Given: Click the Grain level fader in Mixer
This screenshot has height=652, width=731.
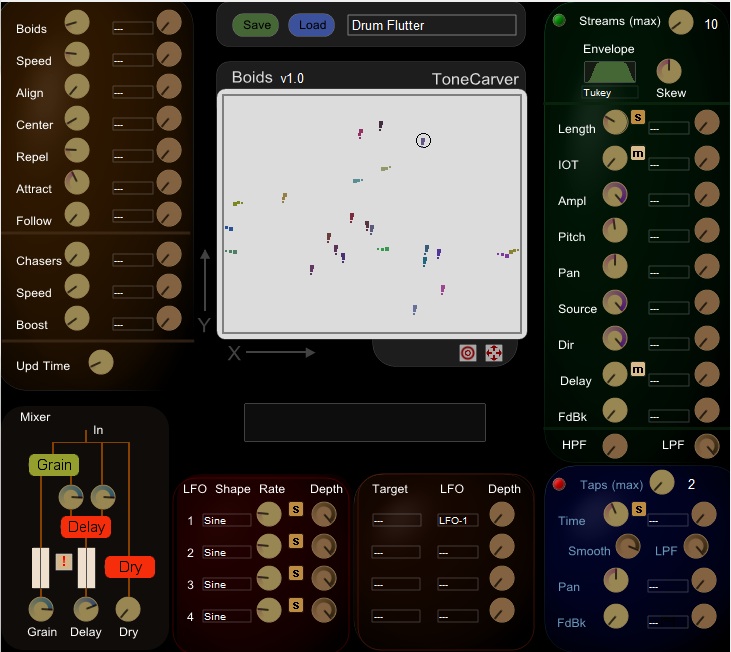Looking at the screenshot, I should (x=41, y=568).
